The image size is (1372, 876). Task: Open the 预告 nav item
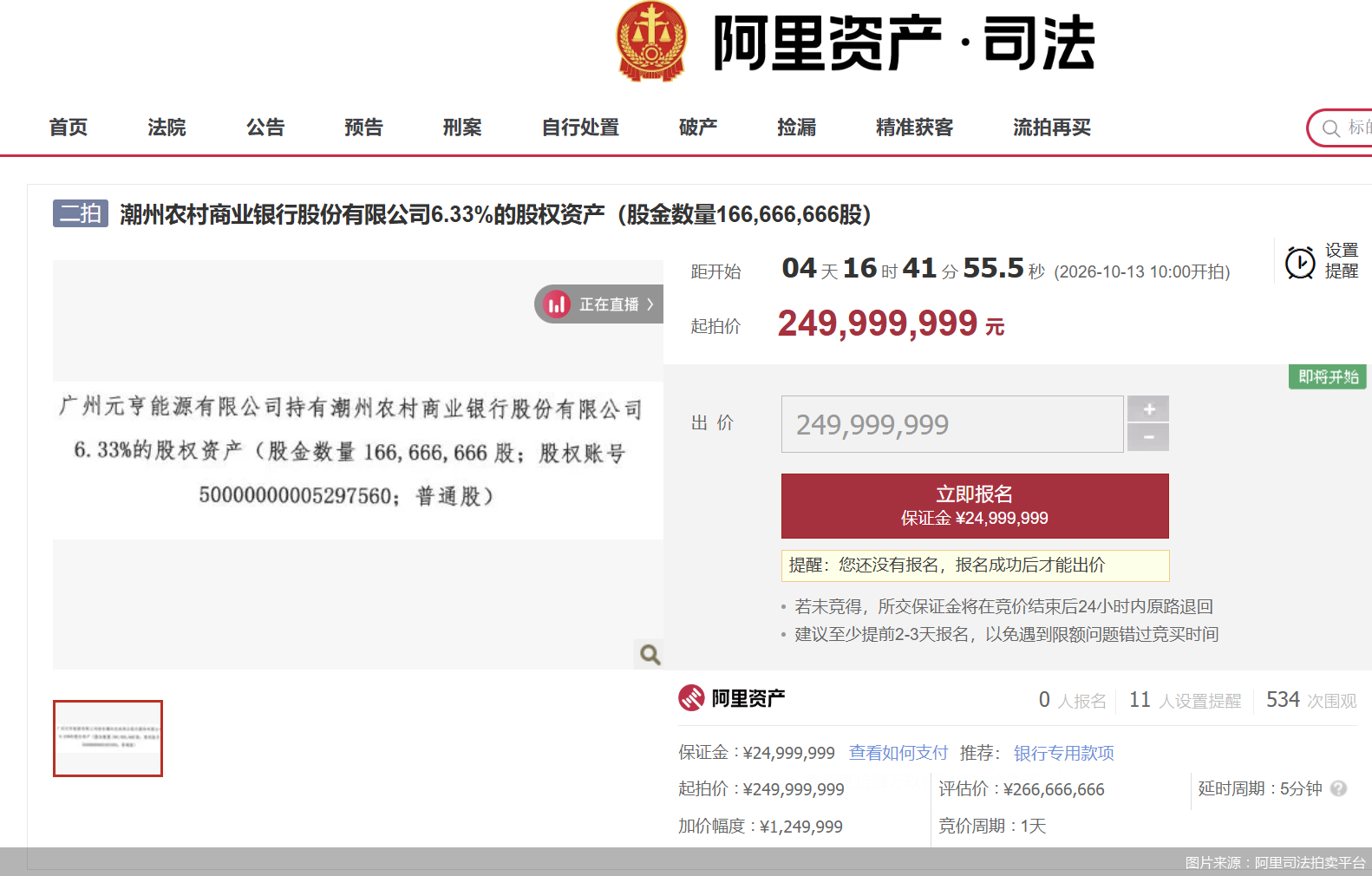pyautogui.click(x=363, y=127)
